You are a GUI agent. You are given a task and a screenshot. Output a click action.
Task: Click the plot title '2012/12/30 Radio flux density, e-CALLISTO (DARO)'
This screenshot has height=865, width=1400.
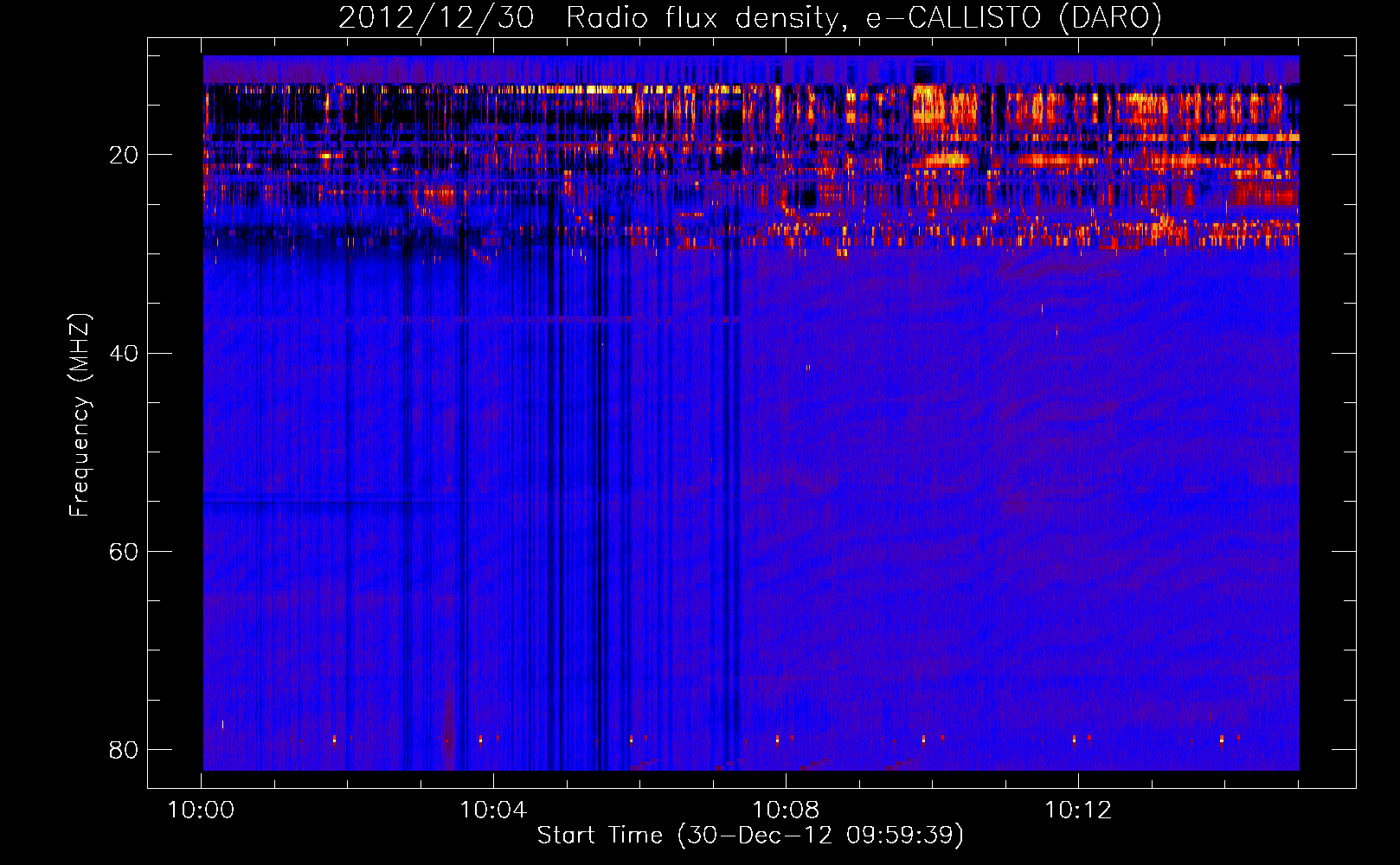tap(750, 17)
